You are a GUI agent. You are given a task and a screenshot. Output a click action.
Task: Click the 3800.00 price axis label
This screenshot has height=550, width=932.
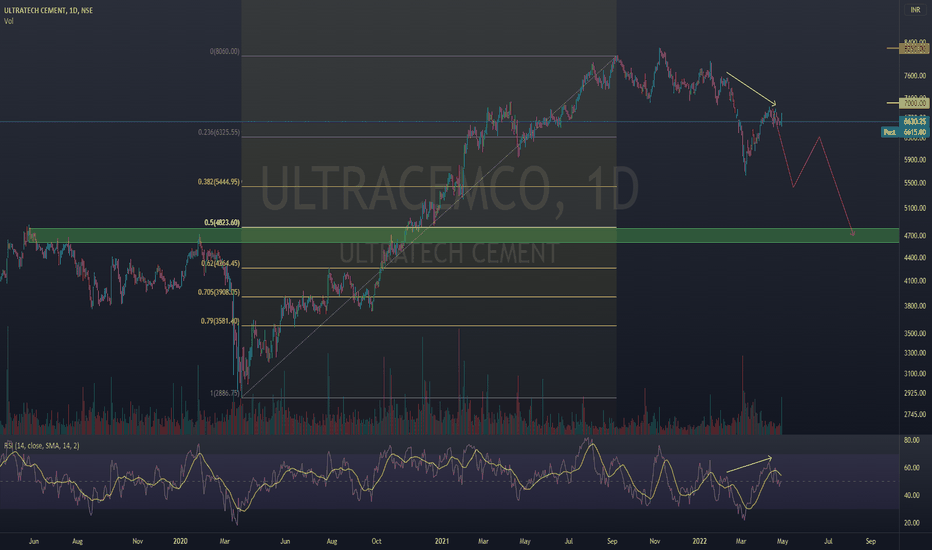coord(915,306)
